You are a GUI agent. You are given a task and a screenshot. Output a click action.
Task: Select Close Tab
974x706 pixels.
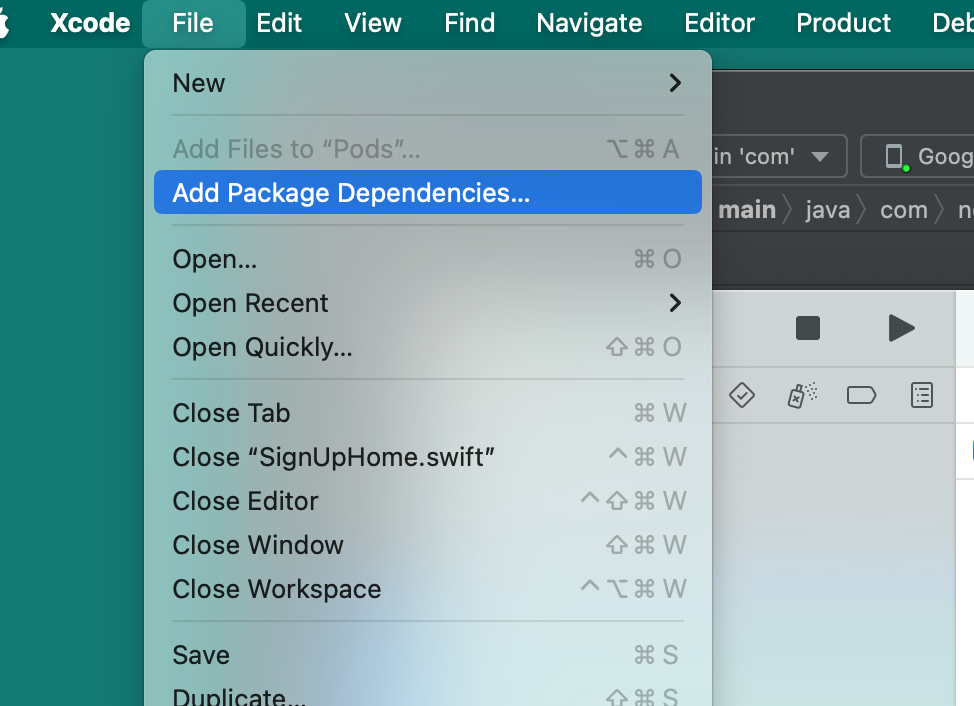coord(427,413)
